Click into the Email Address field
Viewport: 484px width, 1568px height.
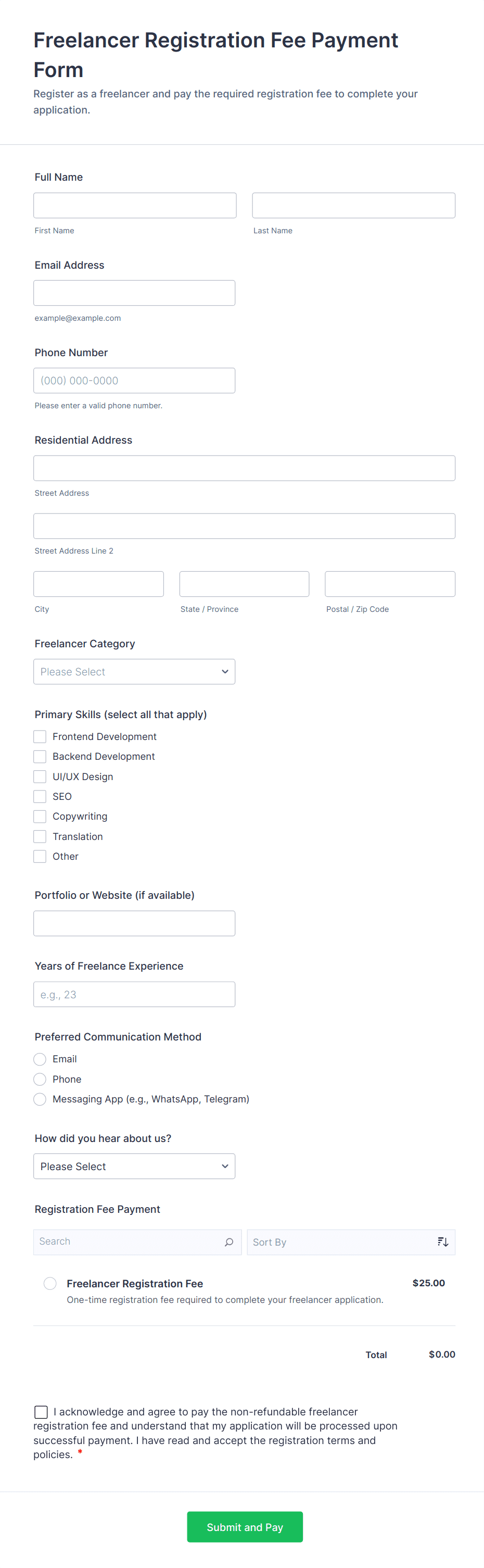(134, 293)
